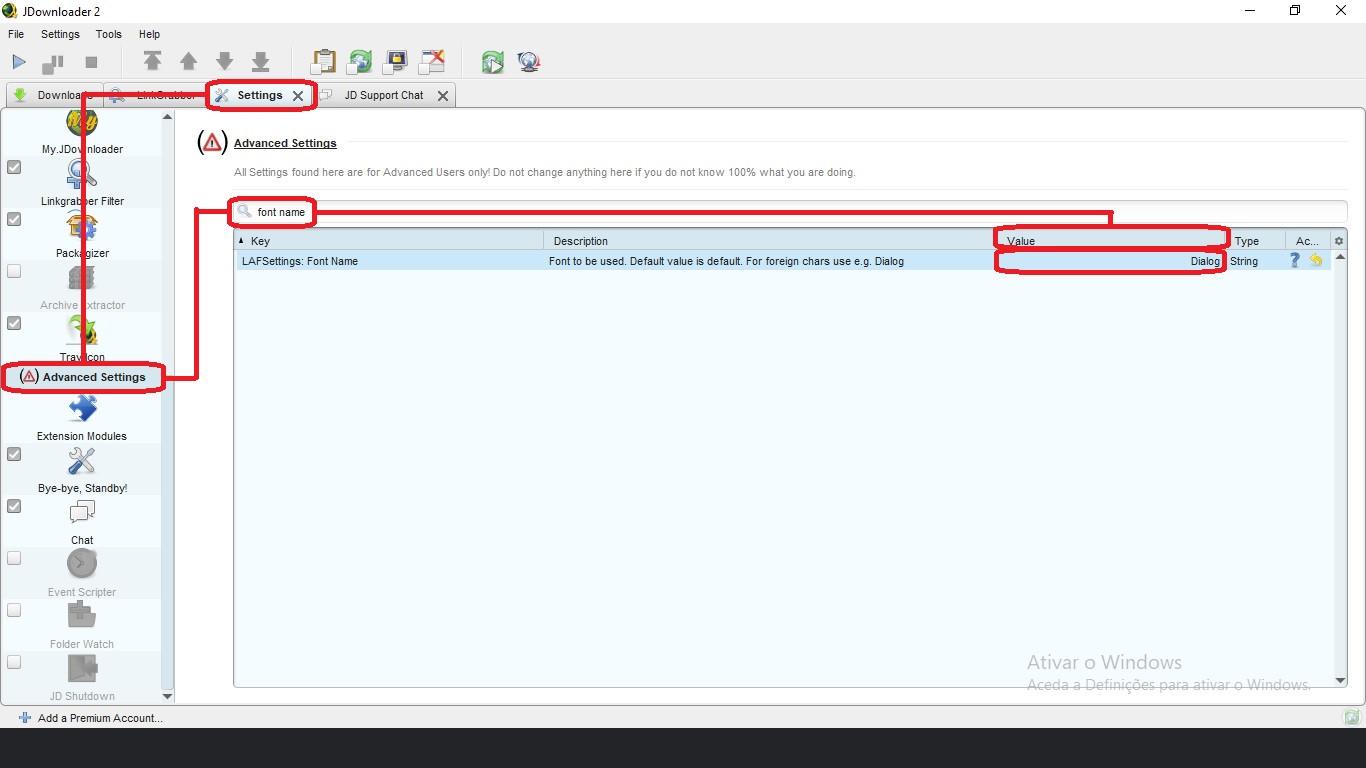
Task: Sort by the Type column header
Action: 1256,241
